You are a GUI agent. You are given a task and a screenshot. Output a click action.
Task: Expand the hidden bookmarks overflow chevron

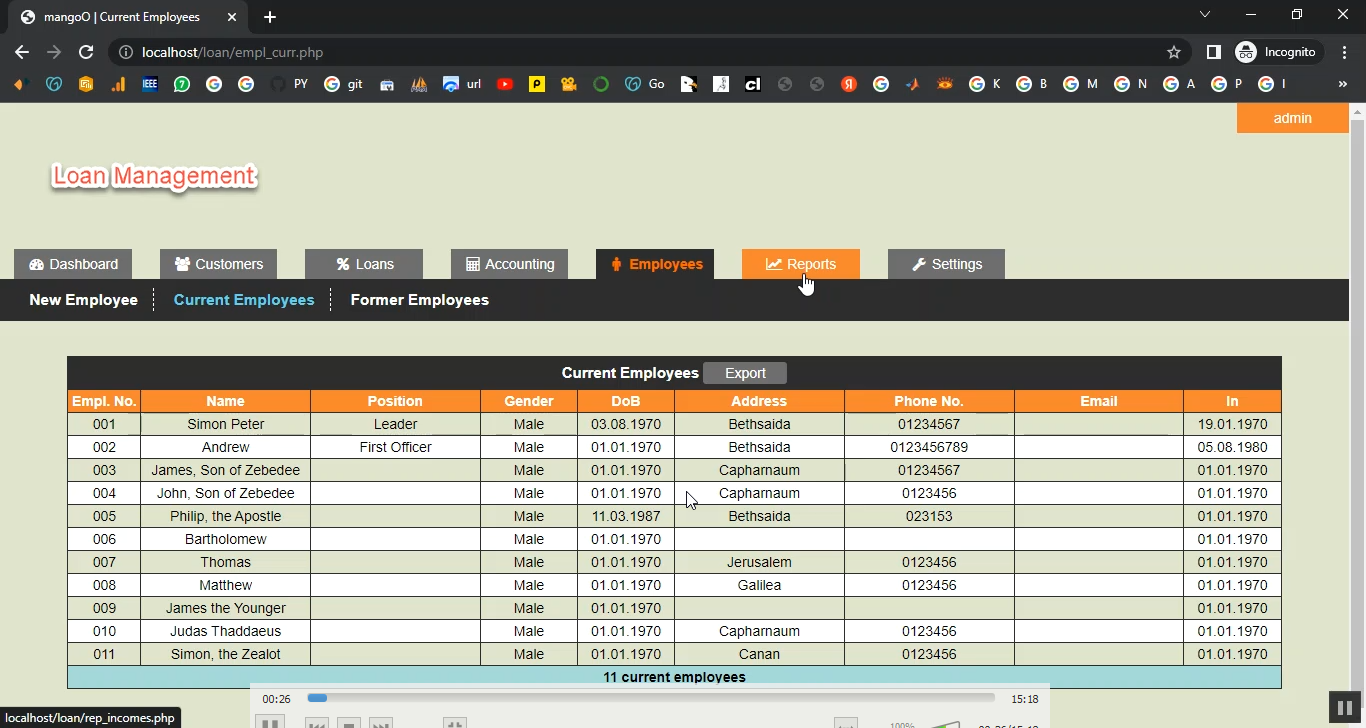tap(1342, 85)
